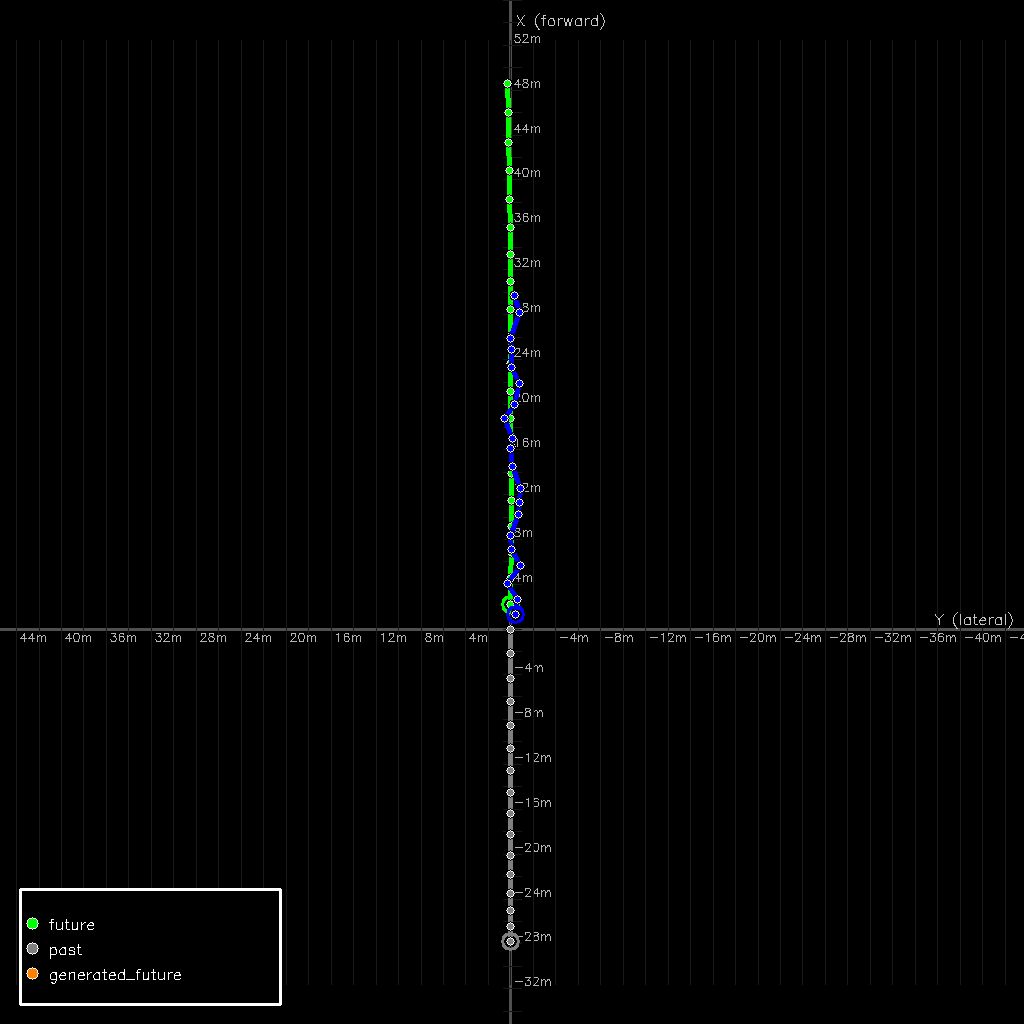Viewport: 1024px width, 1024px height.
Task: Click the 40m label on the lateral axis
Action: (x=78, y=637)
